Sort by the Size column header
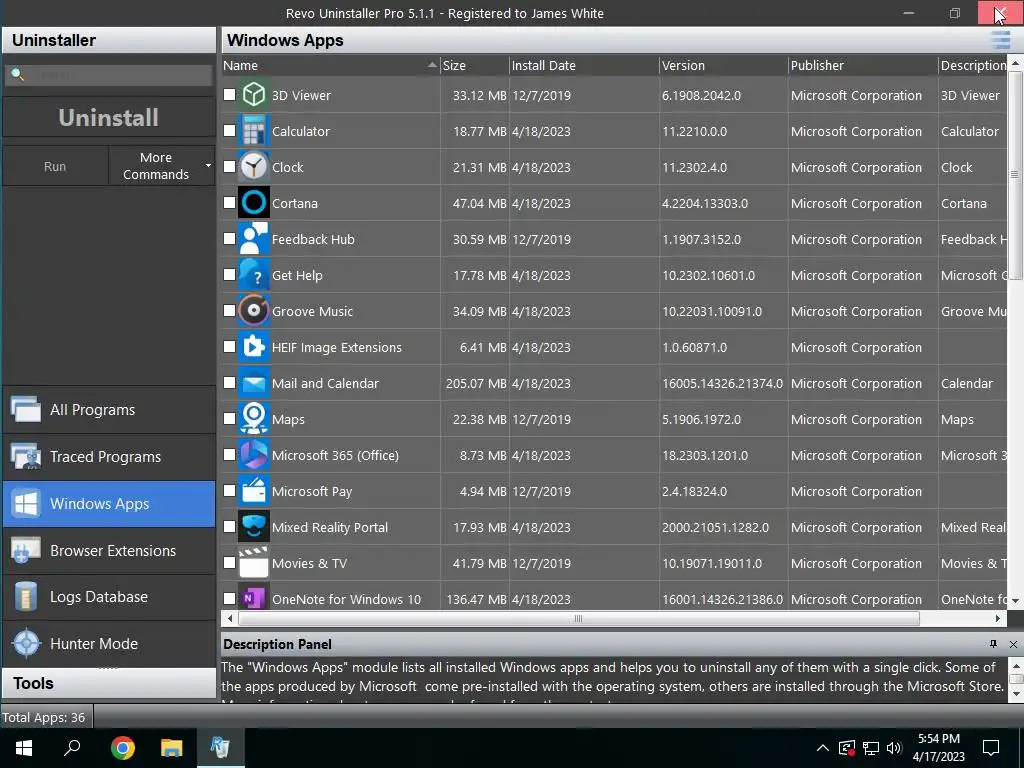Viewport: 1024px width, 768px height. tap(474, 65)
